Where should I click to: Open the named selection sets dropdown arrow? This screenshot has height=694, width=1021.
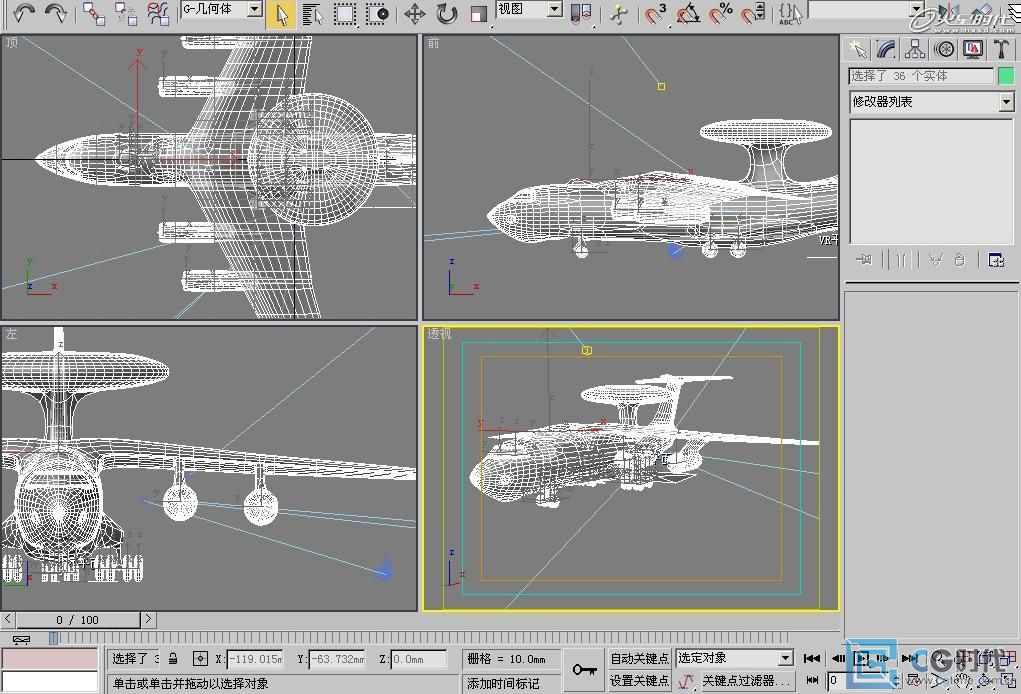pyautogui.click(x=916, y=9)
